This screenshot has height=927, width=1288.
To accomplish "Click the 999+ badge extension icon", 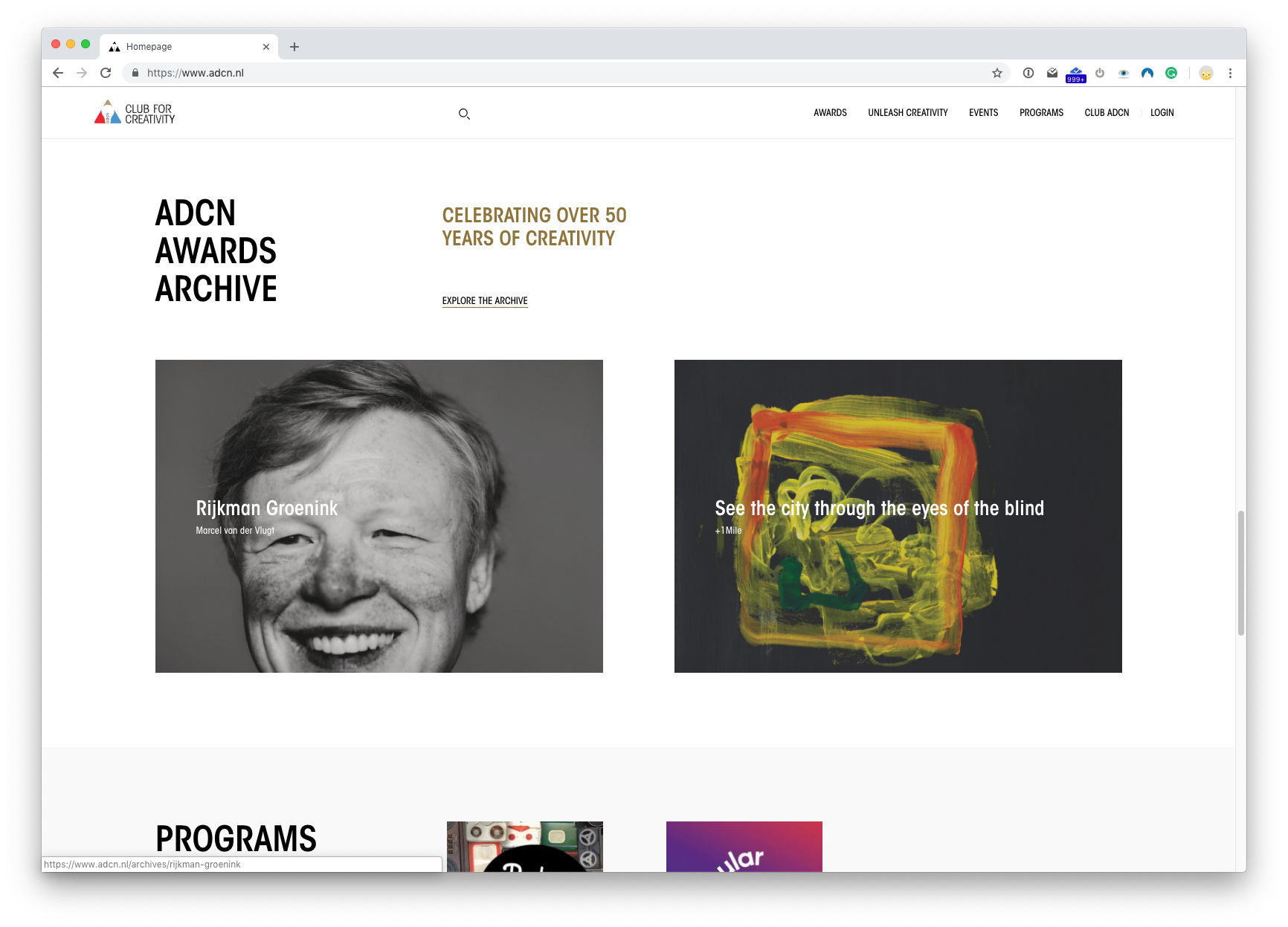I will [x=1076, y=73].
